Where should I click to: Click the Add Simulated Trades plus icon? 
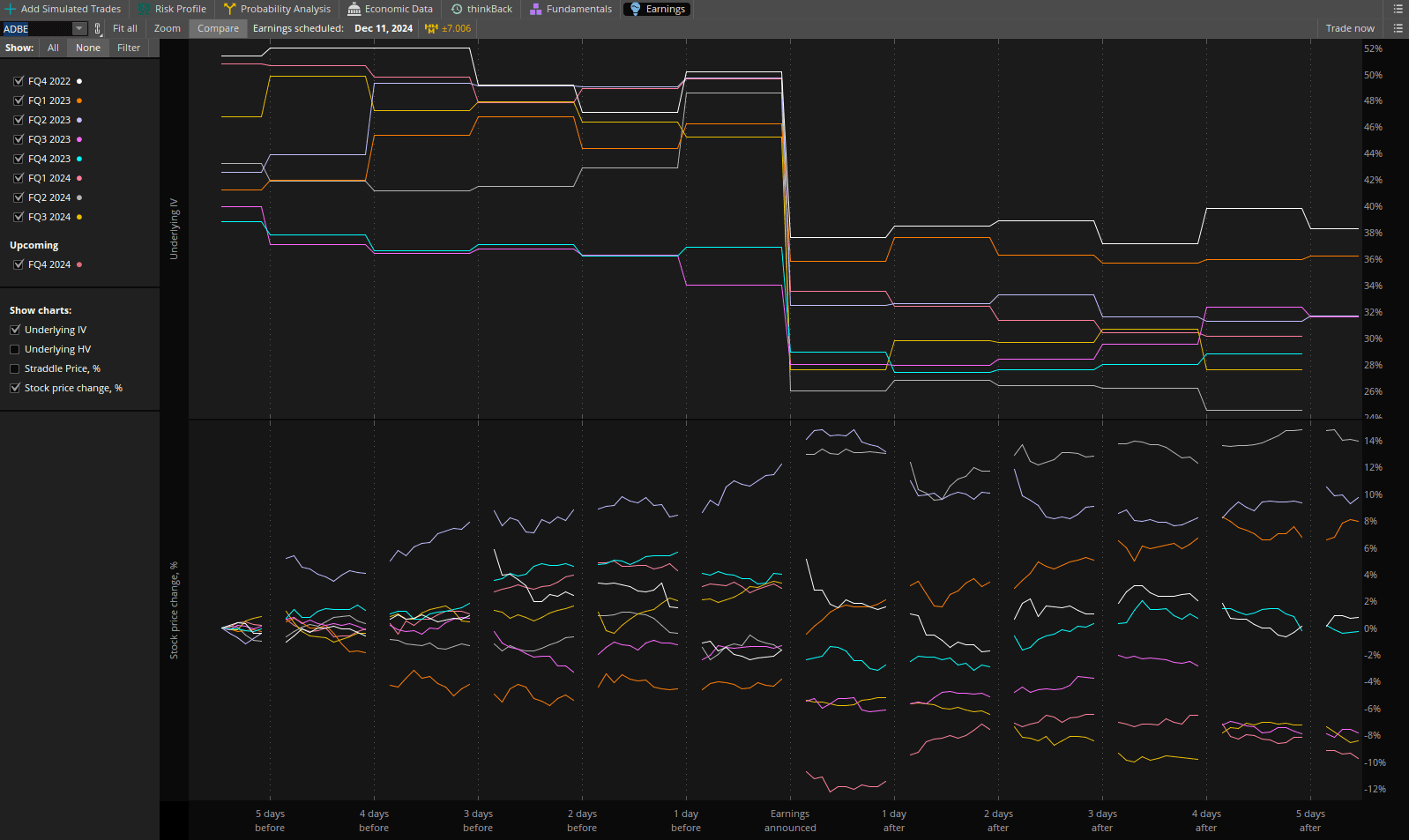point(11,9)
